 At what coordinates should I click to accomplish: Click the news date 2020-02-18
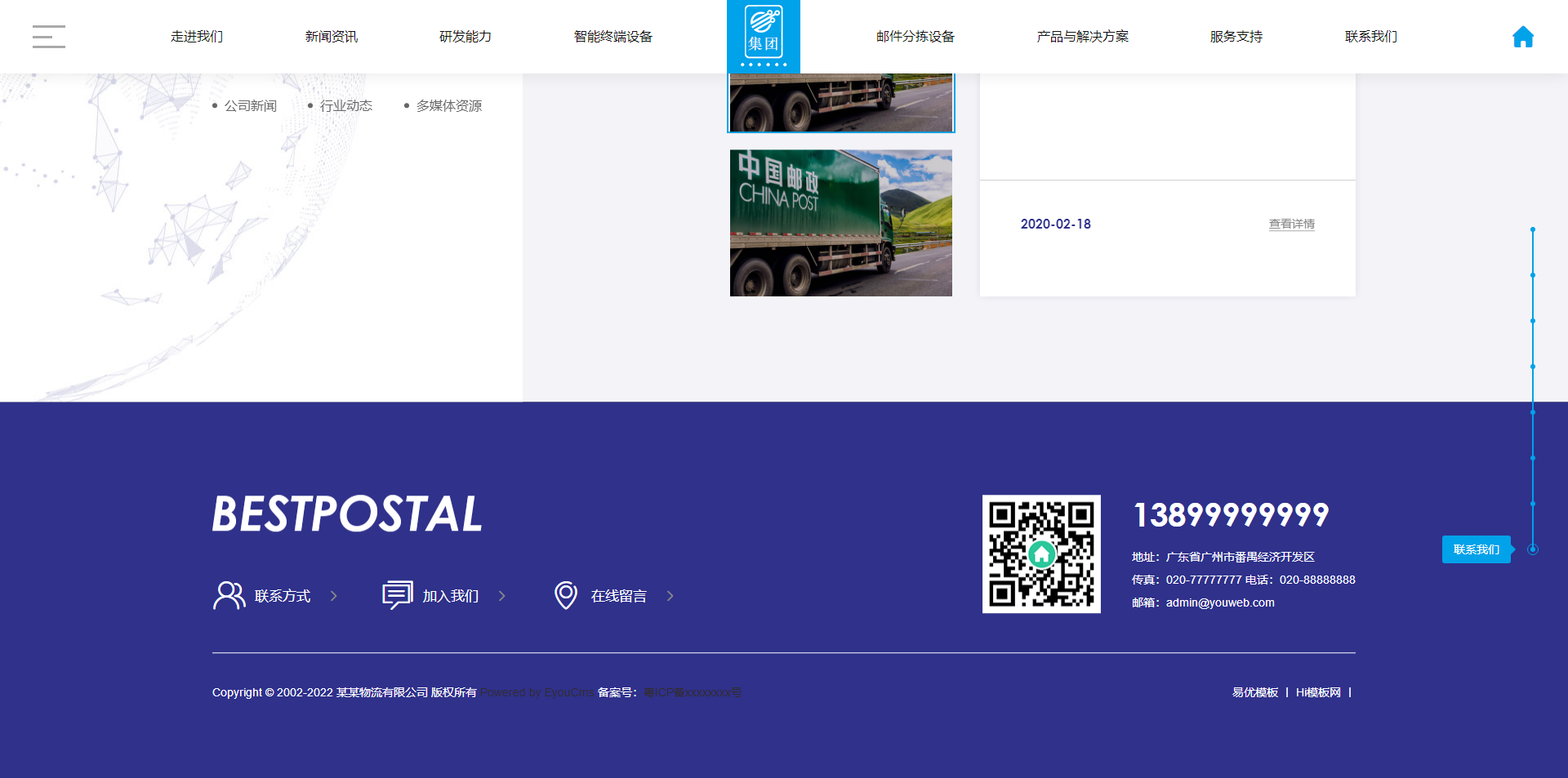pos(1056,224)
